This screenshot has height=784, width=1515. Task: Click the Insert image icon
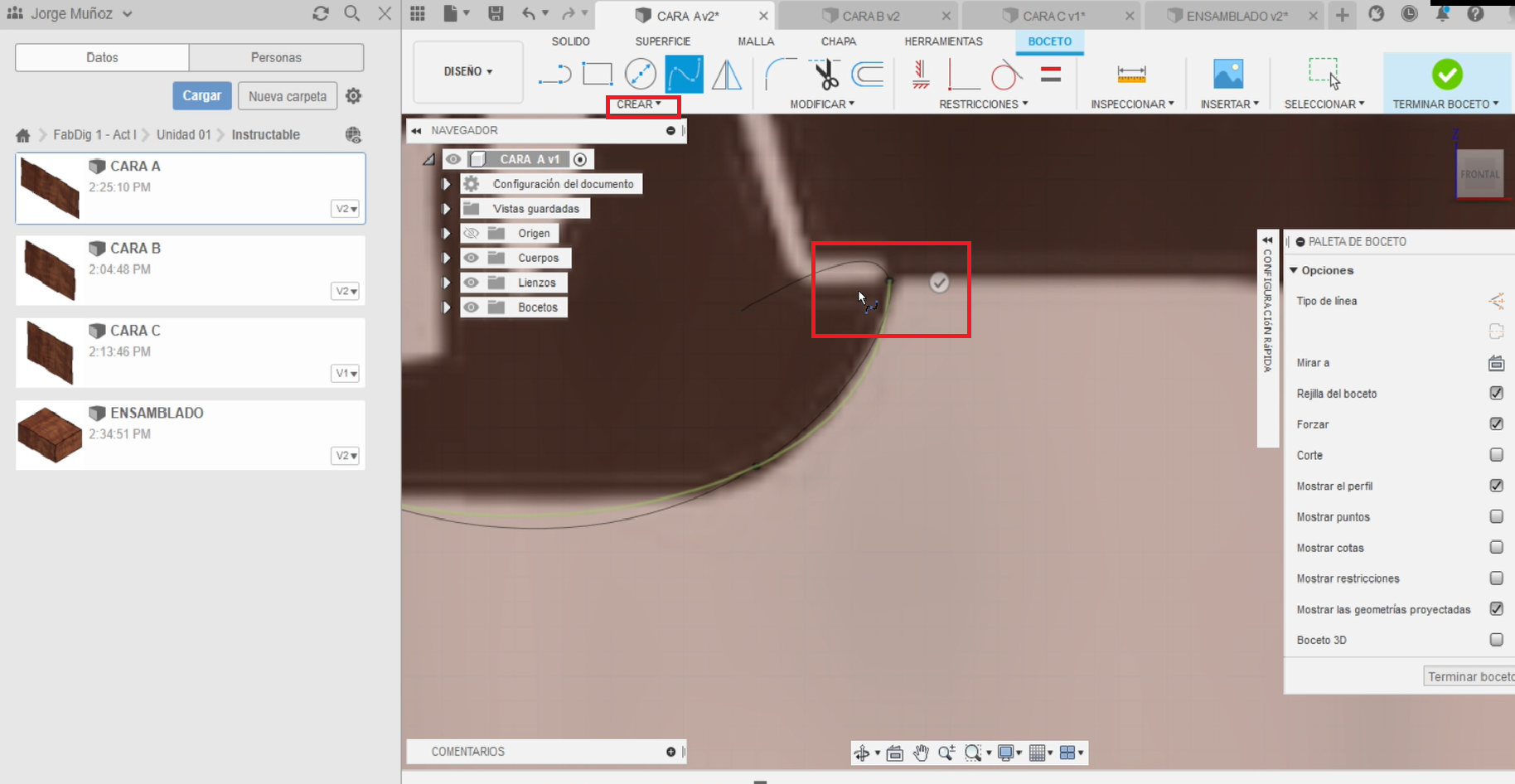click(x=1228, y=75)
